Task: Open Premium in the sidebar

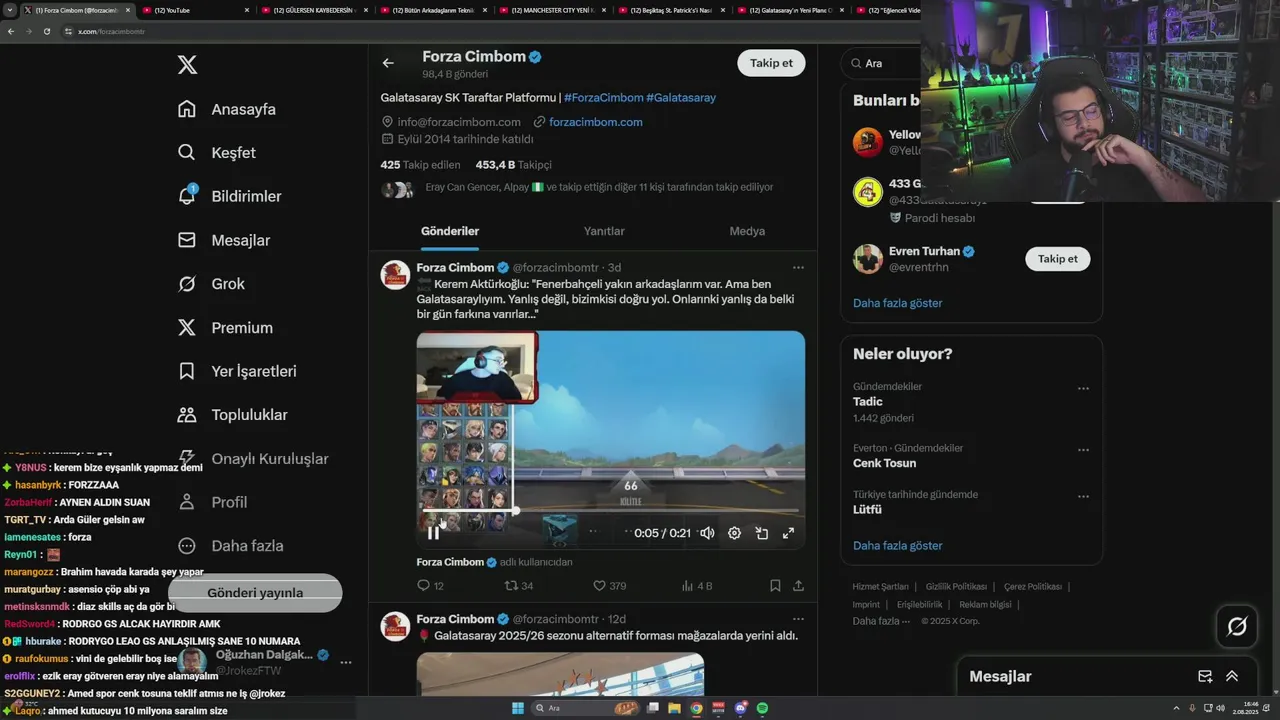Action: click(x=225, y=327)
